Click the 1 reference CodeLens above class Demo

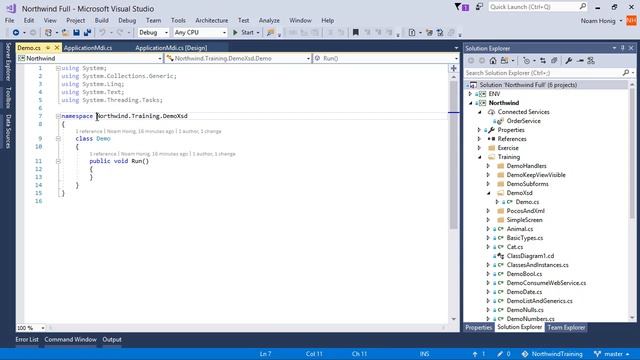point(89,131)
